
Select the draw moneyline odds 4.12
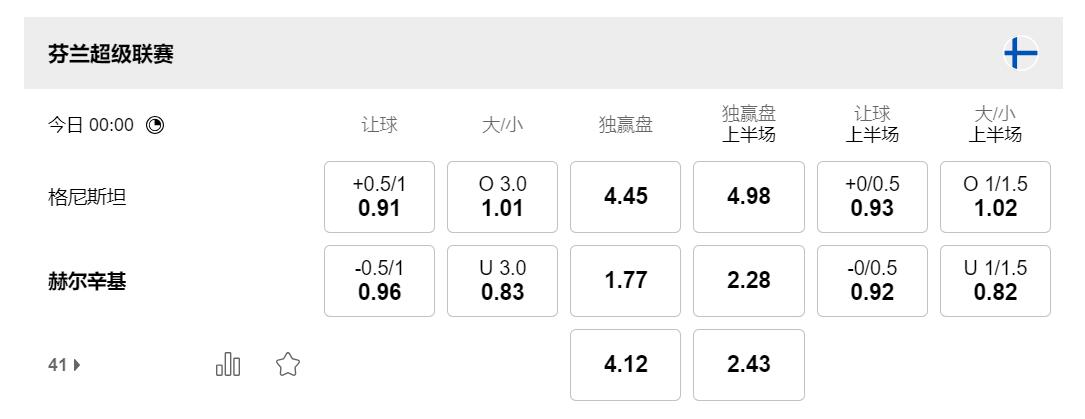[625, 365]
